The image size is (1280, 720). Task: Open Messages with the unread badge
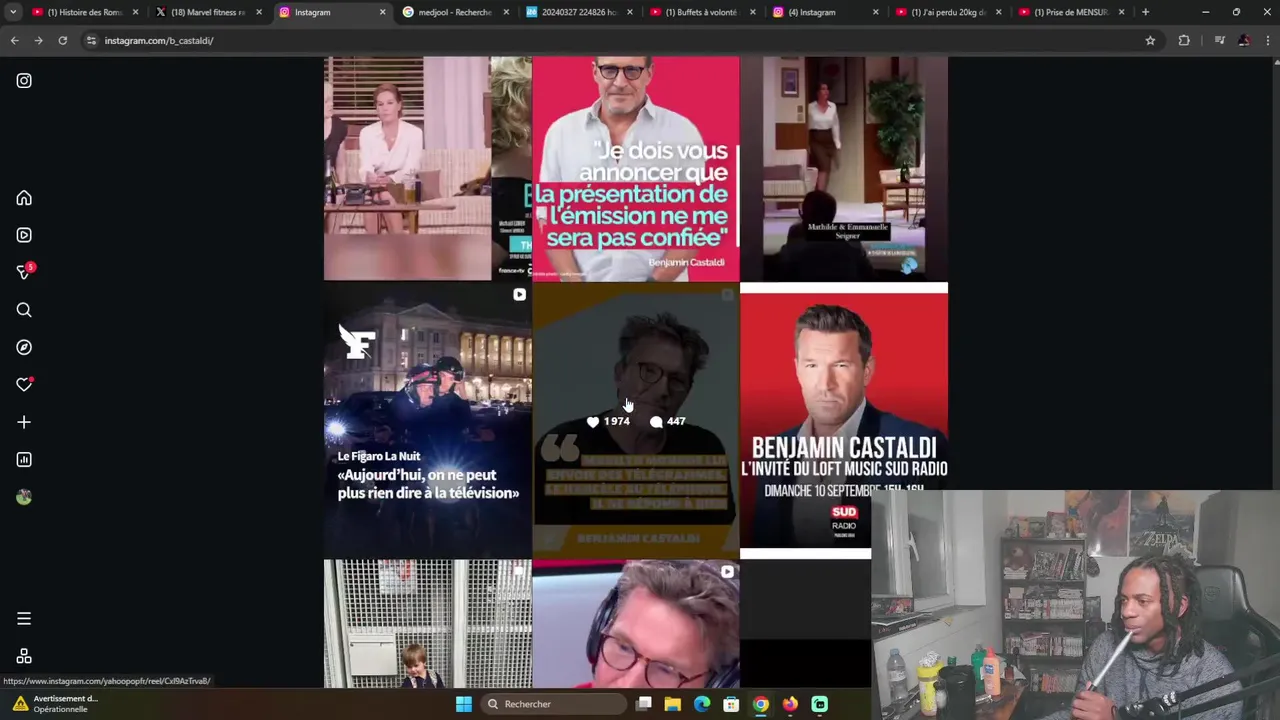click(x=24, y=272)
